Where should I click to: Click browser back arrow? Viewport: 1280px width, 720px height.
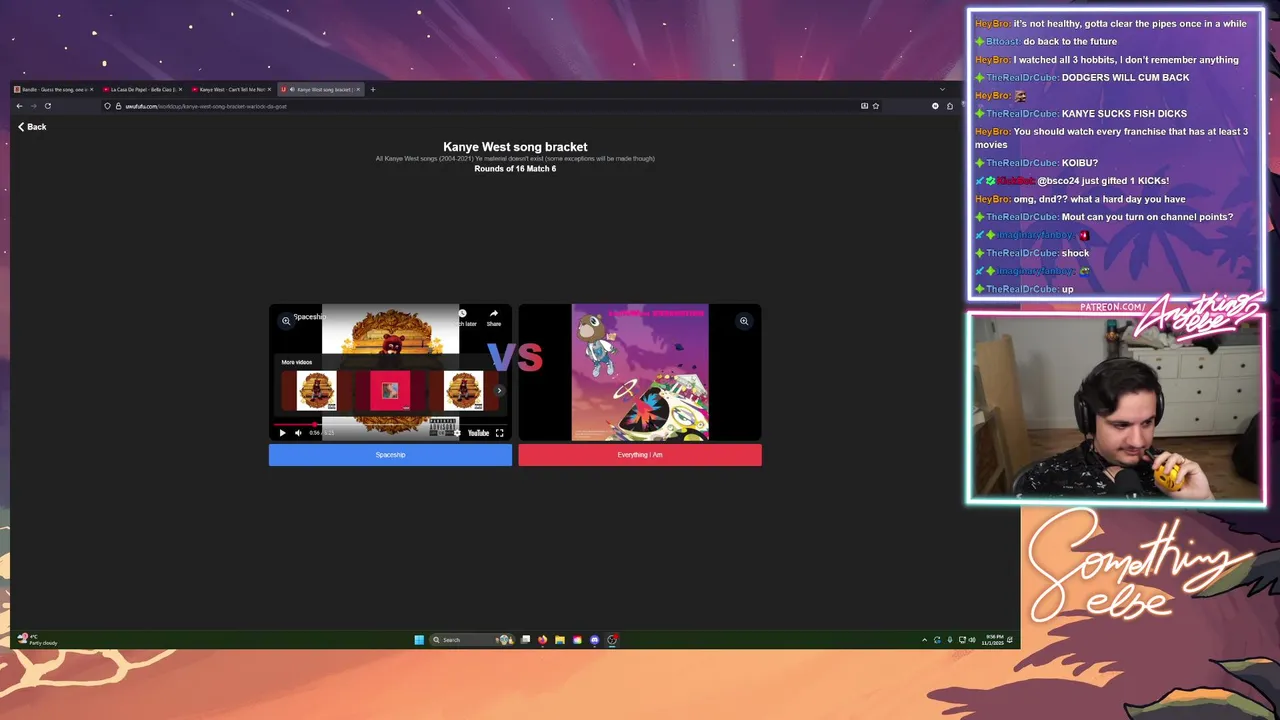[19, 106]
